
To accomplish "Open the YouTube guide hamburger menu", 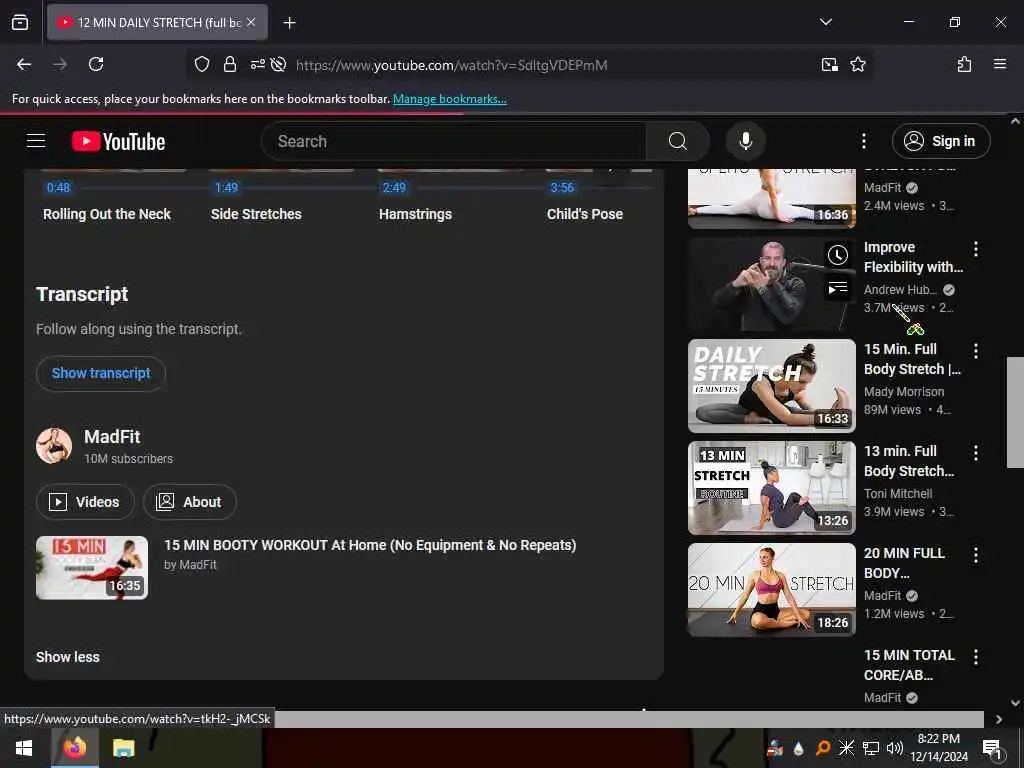I will coord(36,141).
